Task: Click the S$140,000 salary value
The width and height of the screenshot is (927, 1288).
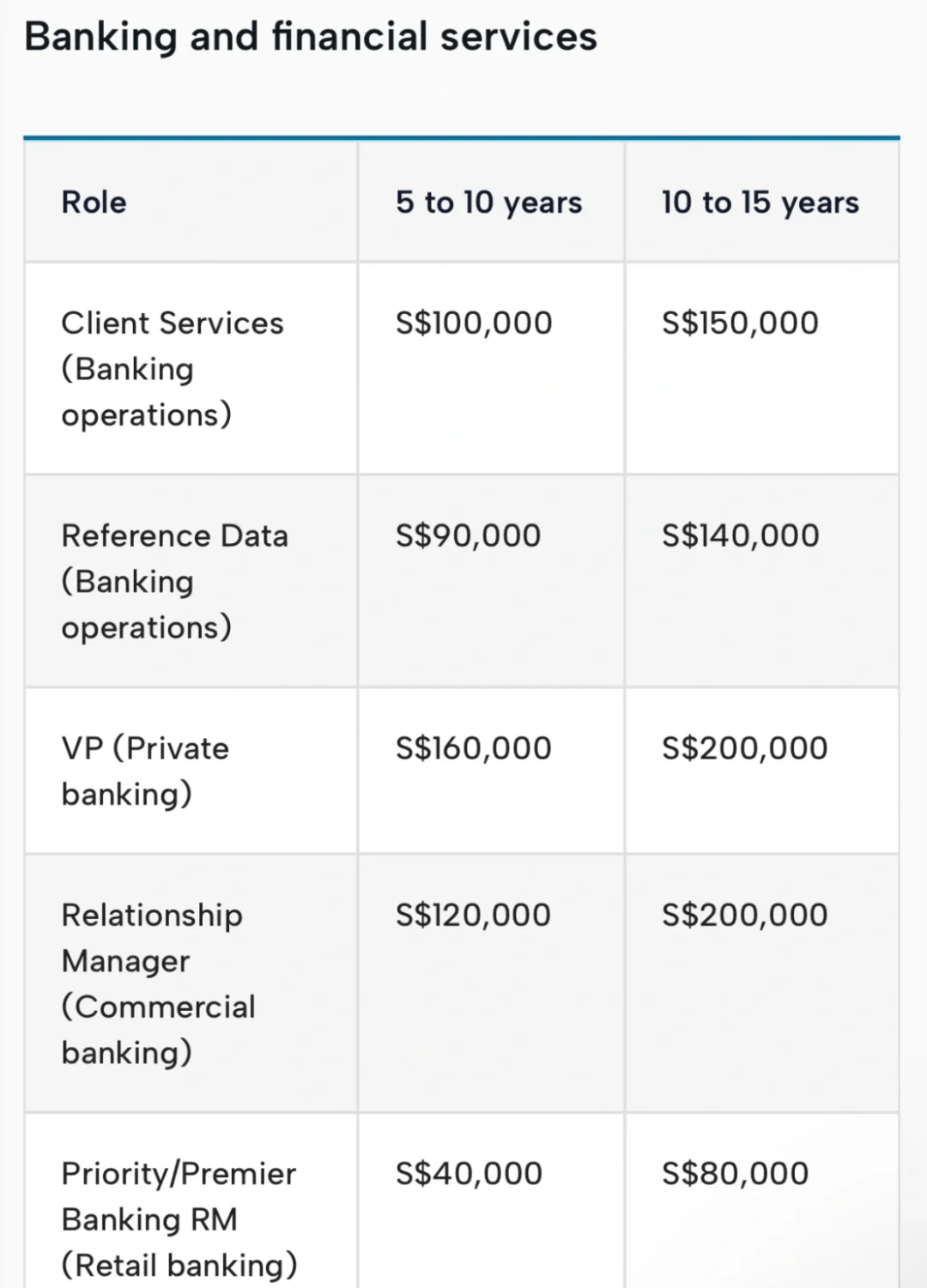Action: pos(740,536)
